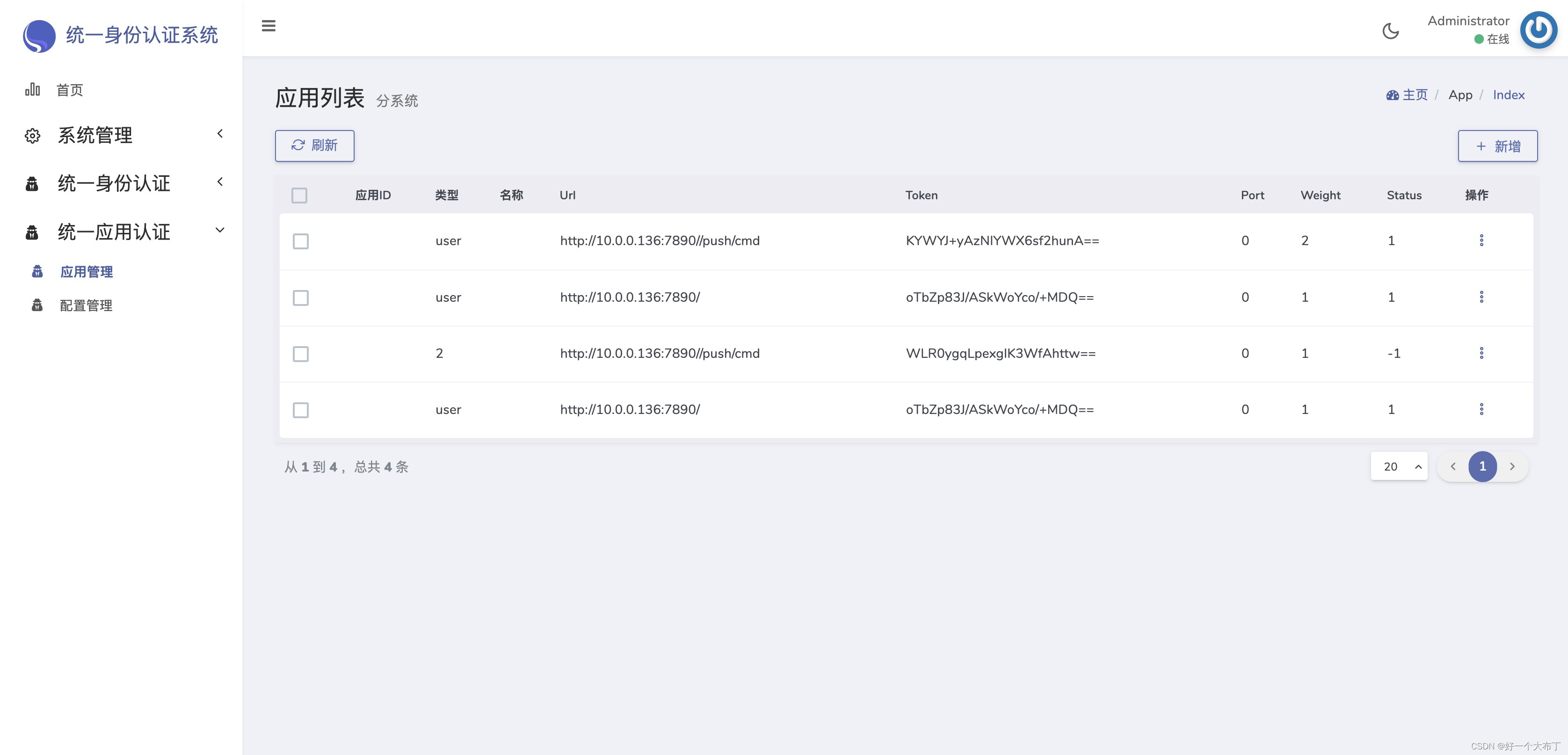Click the type value 2
Viewport: 1568px width, 755px height.
[439, 353]
